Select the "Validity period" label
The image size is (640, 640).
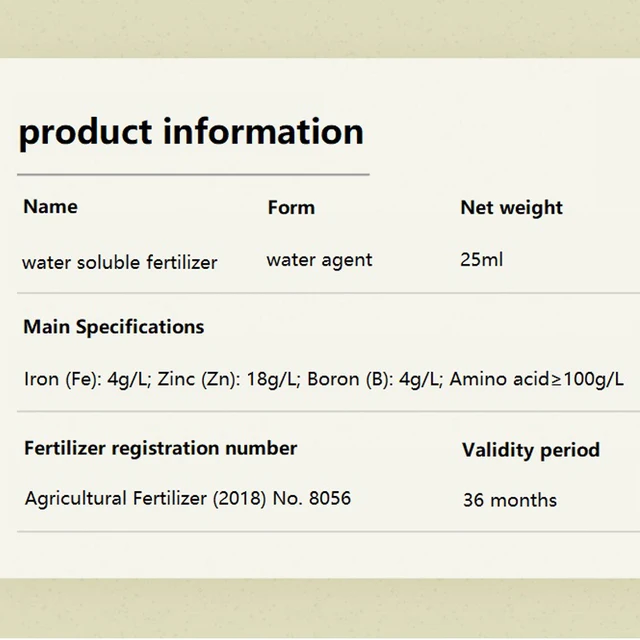click(531, 450)
